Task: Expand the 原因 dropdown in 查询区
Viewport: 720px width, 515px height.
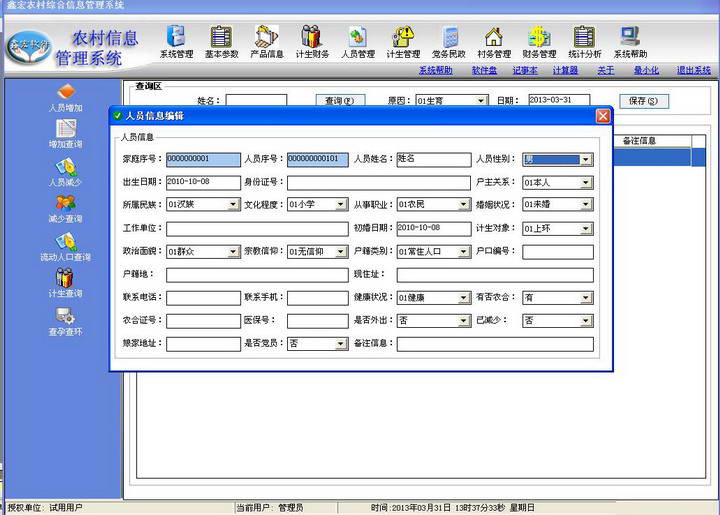Action: (481, 101)
